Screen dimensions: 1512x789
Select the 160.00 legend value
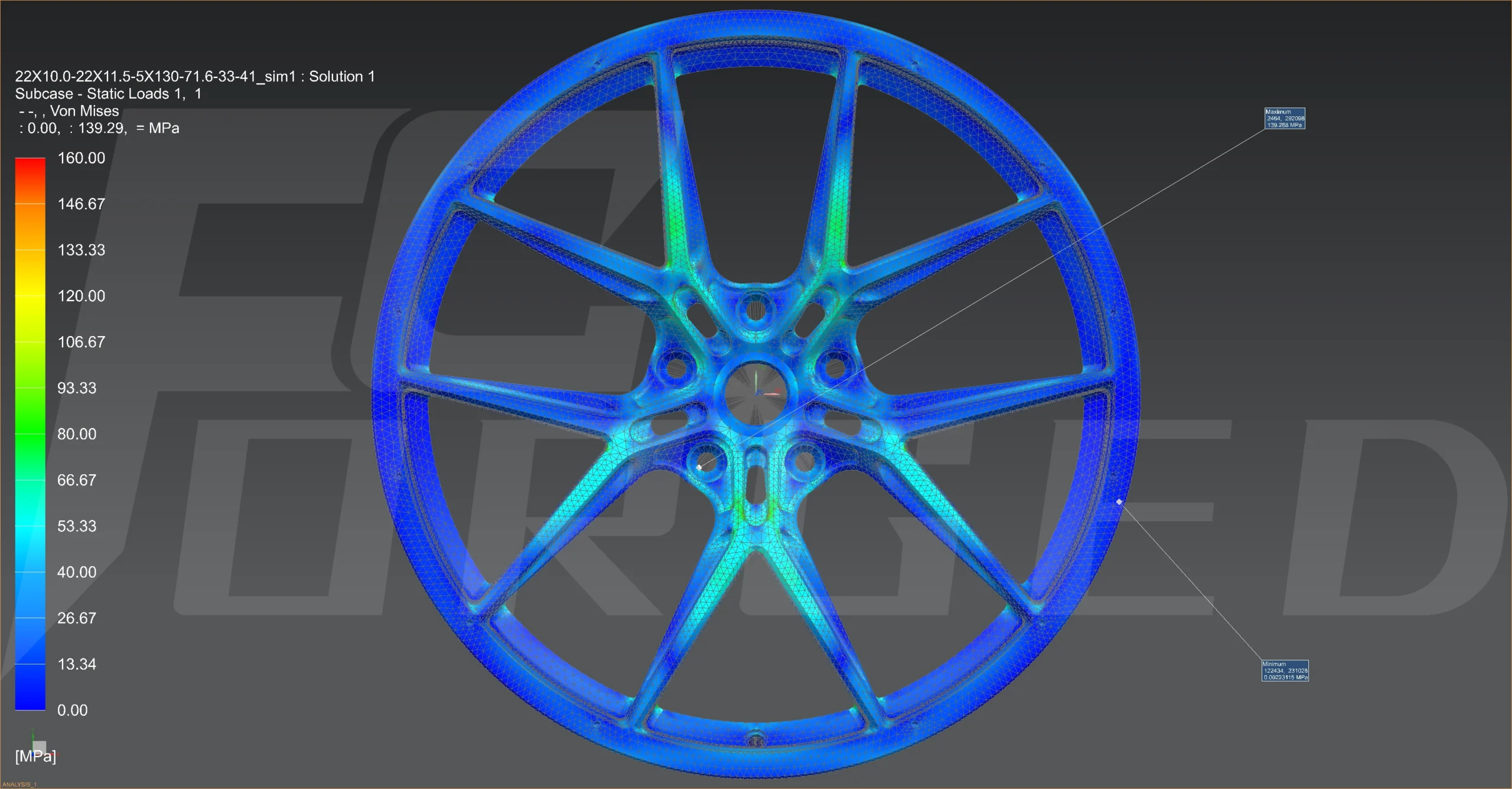(82, 158)
